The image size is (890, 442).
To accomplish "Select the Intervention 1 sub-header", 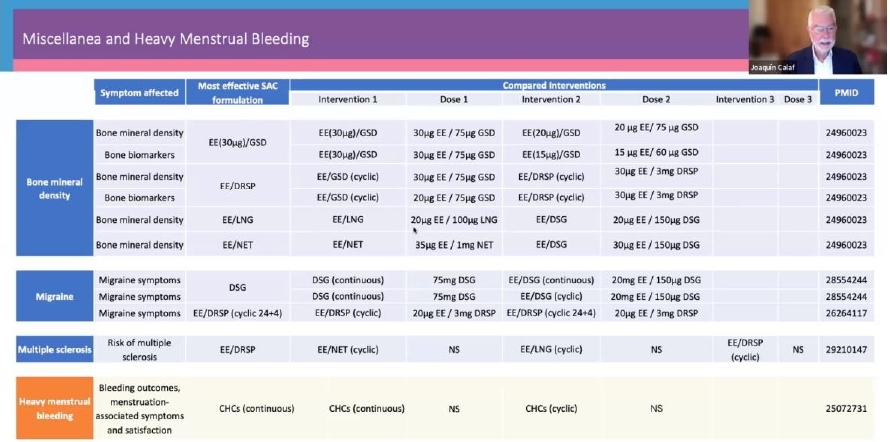I will [x=347, y=99].
